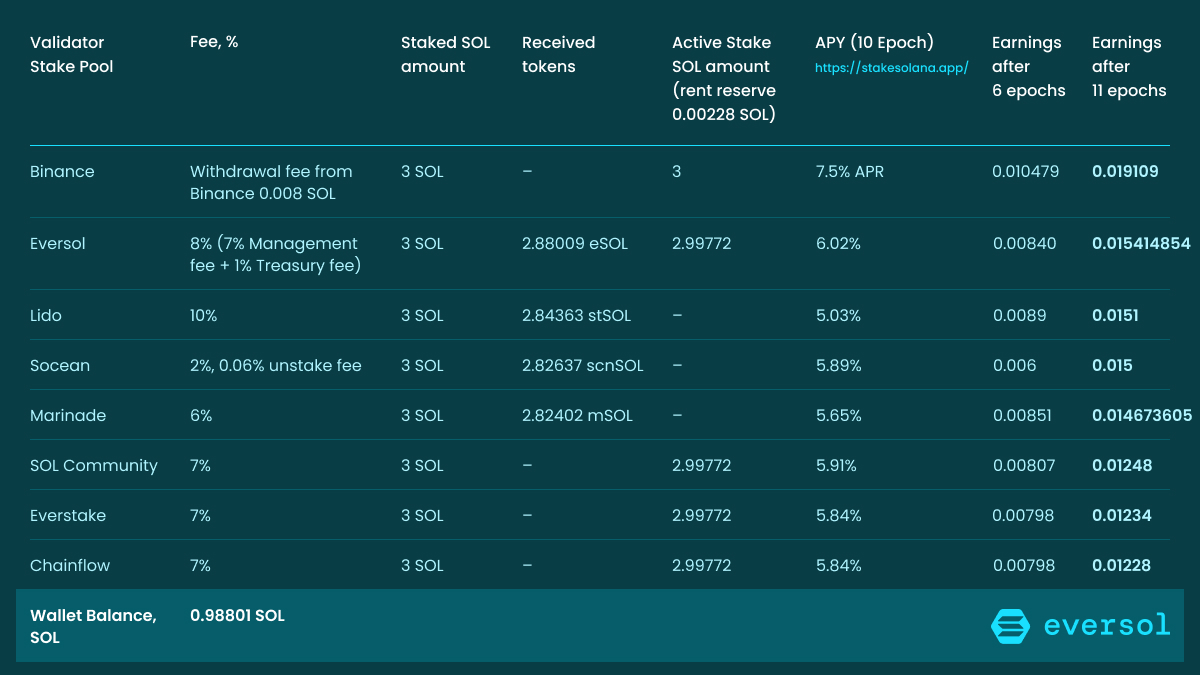The height and width of the screenshot is (675, 1200).
Task: Click the 0.019109 earnings value
Action: pyautogui.click(x=1125, y=172)
